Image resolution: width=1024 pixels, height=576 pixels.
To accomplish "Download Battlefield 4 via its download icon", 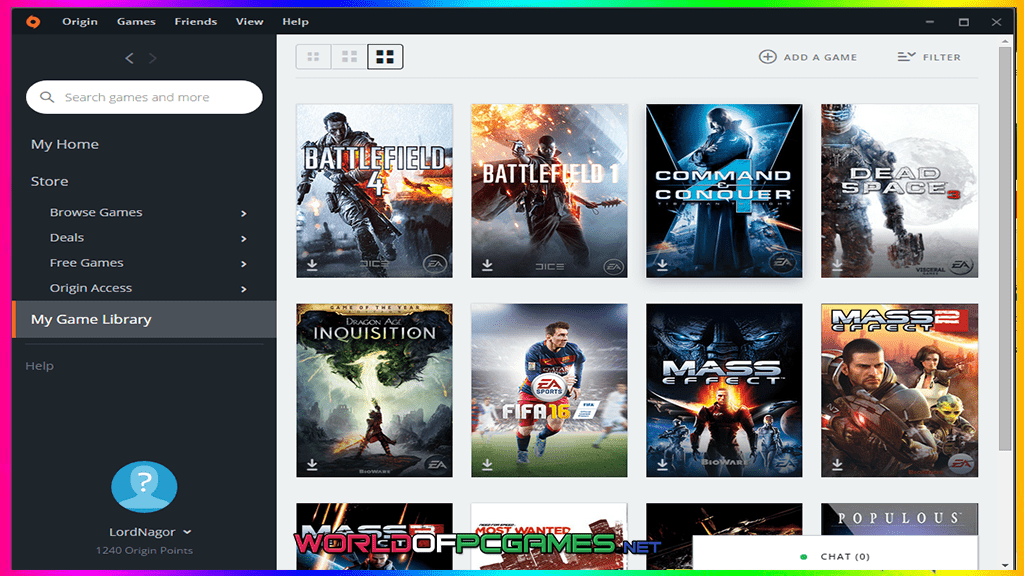I will pos(312,264).
